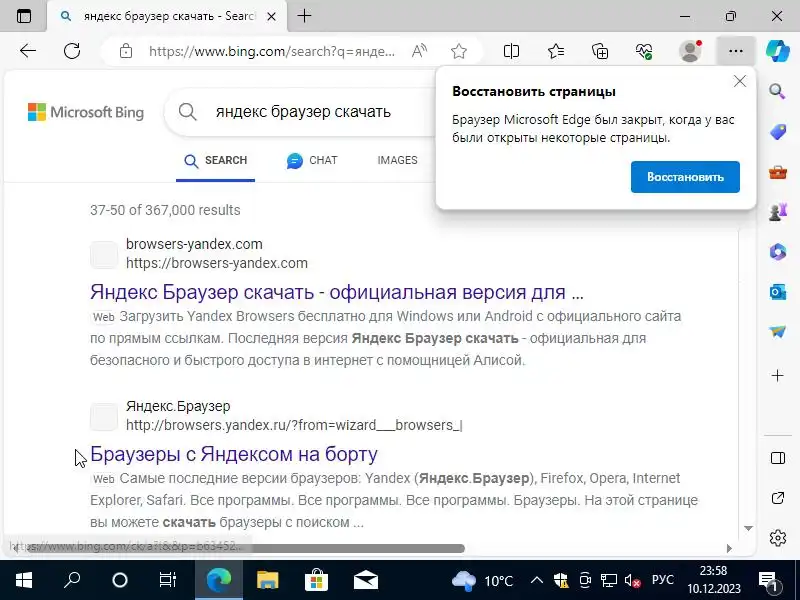This screenshot has height=600, width=800.
Task: Open the paper plane sidebar icon
Action: (x=778, y=332)
